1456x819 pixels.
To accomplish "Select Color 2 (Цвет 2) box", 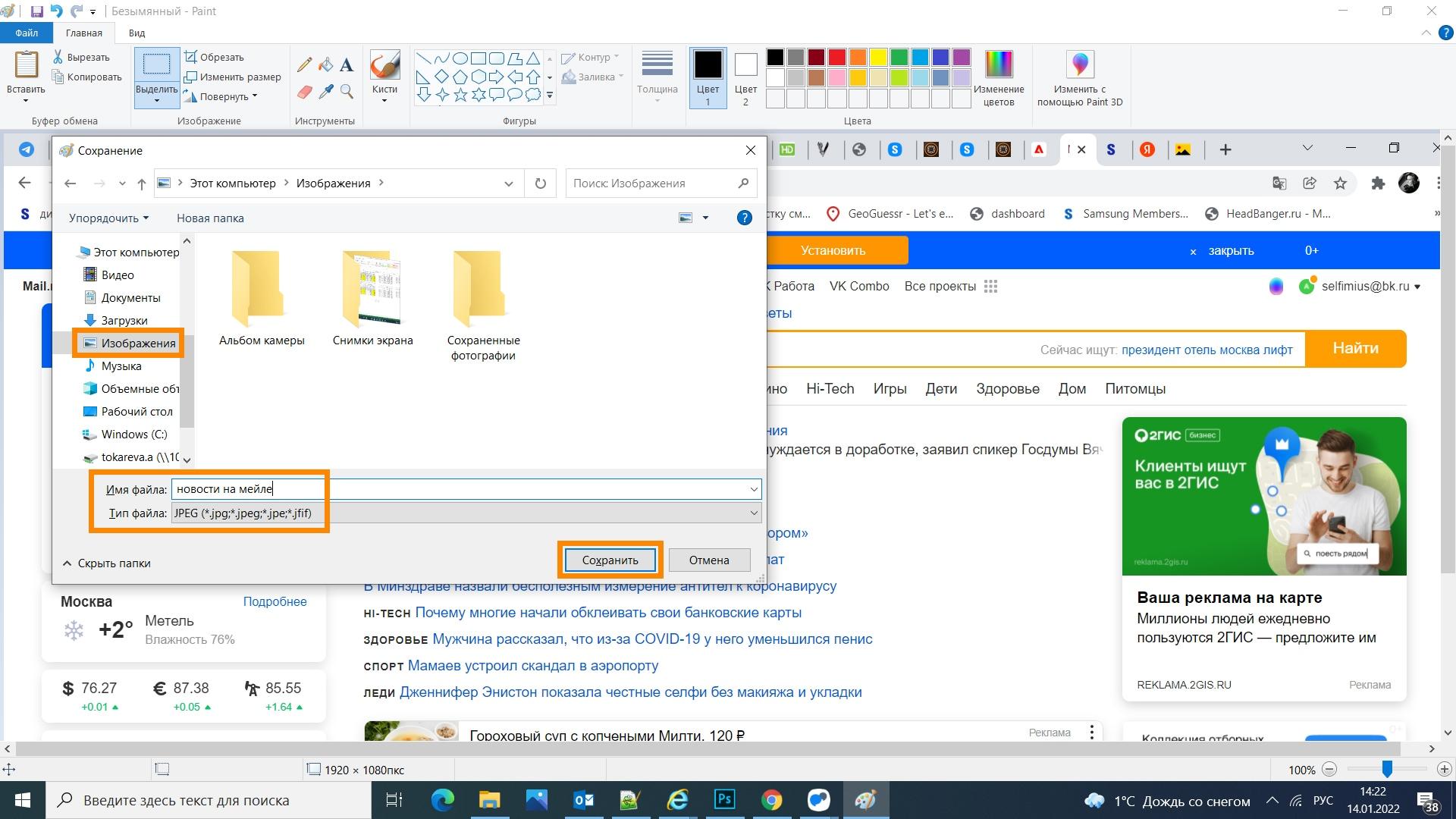I will (x=745, y=78).
